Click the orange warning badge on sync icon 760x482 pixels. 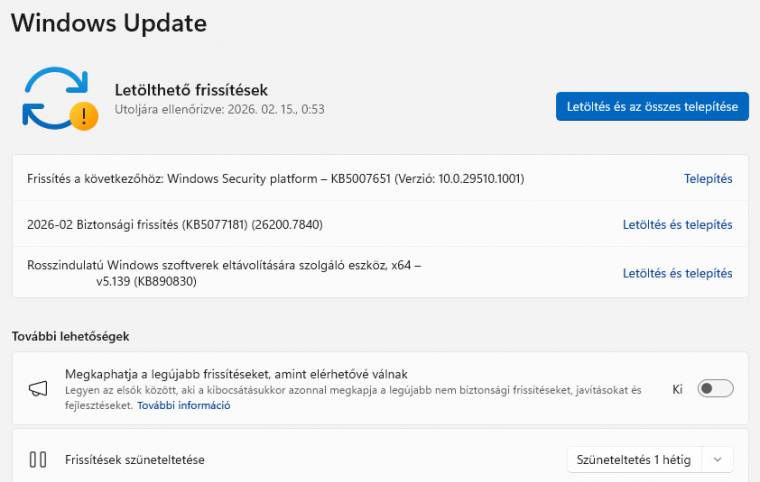point(85,117)
